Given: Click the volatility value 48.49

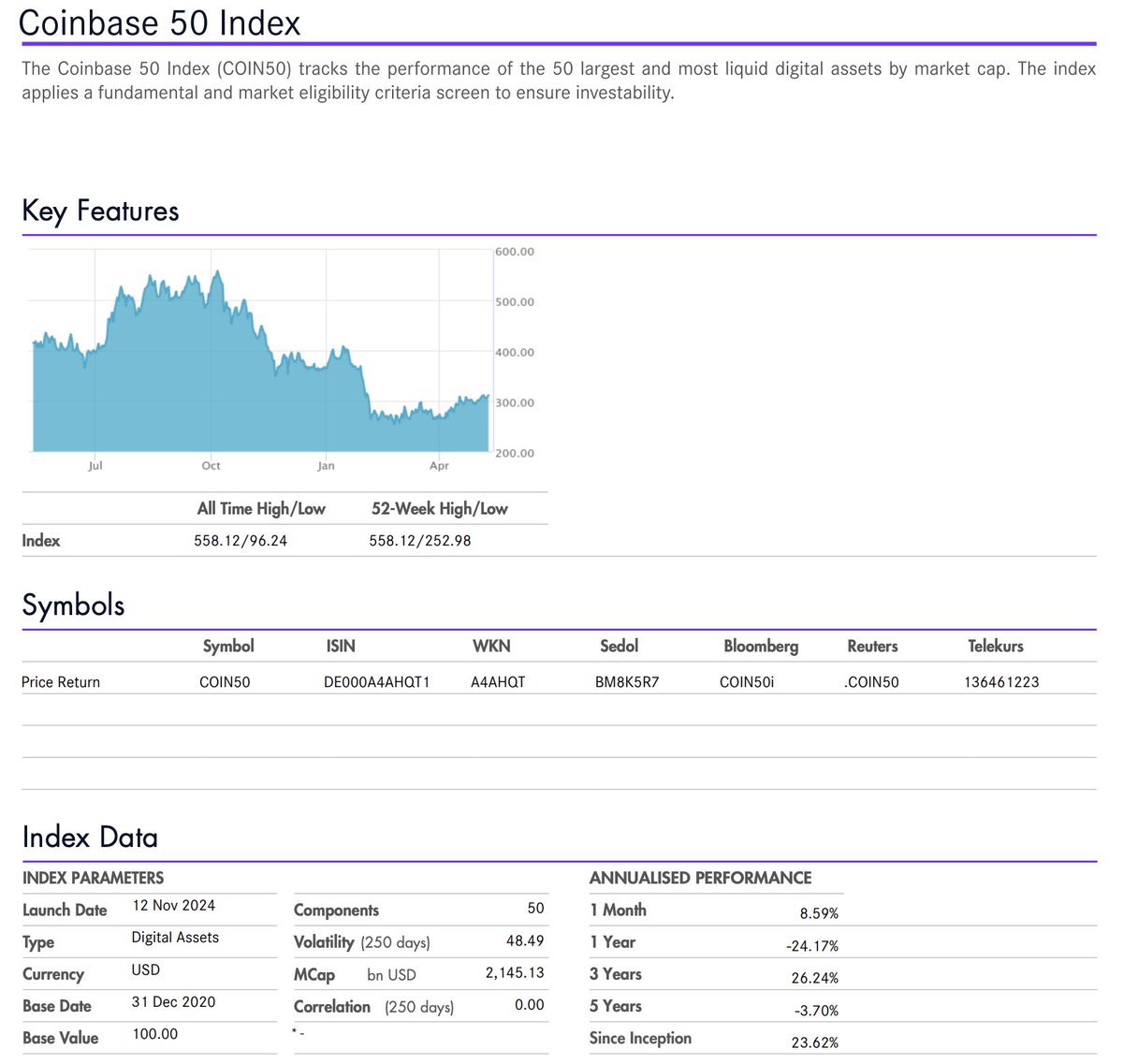Looking at the screenshot, I should tap(525, 940).
